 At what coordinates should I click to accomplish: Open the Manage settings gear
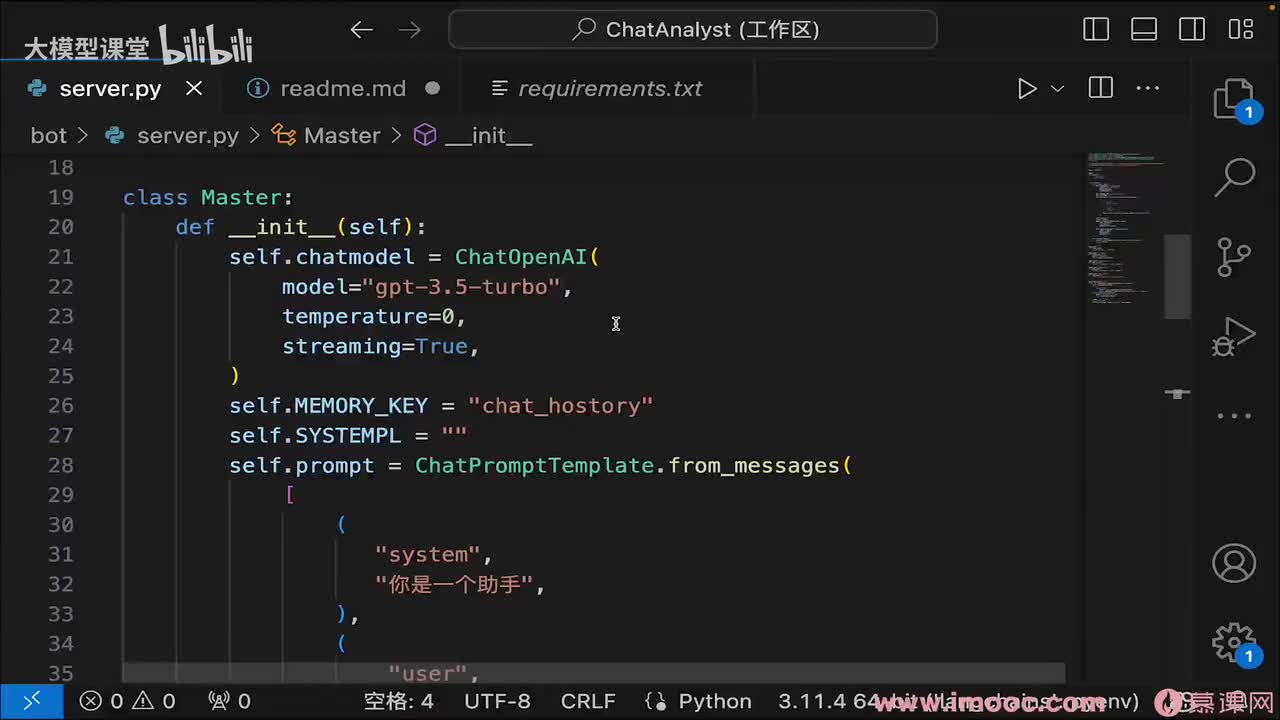tap(1235, 643)
